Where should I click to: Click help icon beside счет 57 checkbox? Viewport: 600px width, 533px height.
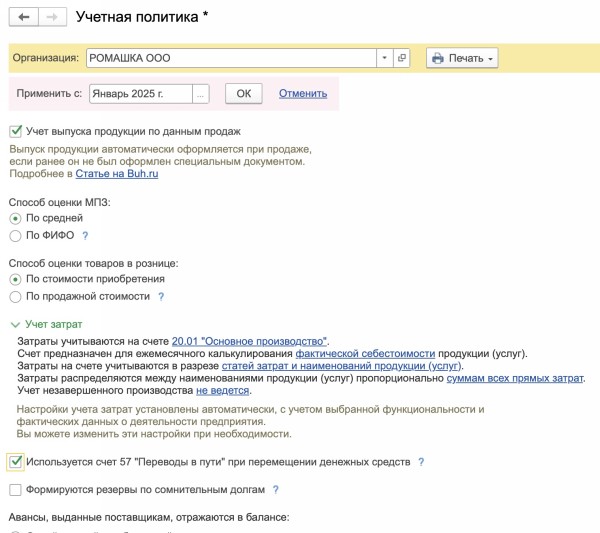point(421,462)
